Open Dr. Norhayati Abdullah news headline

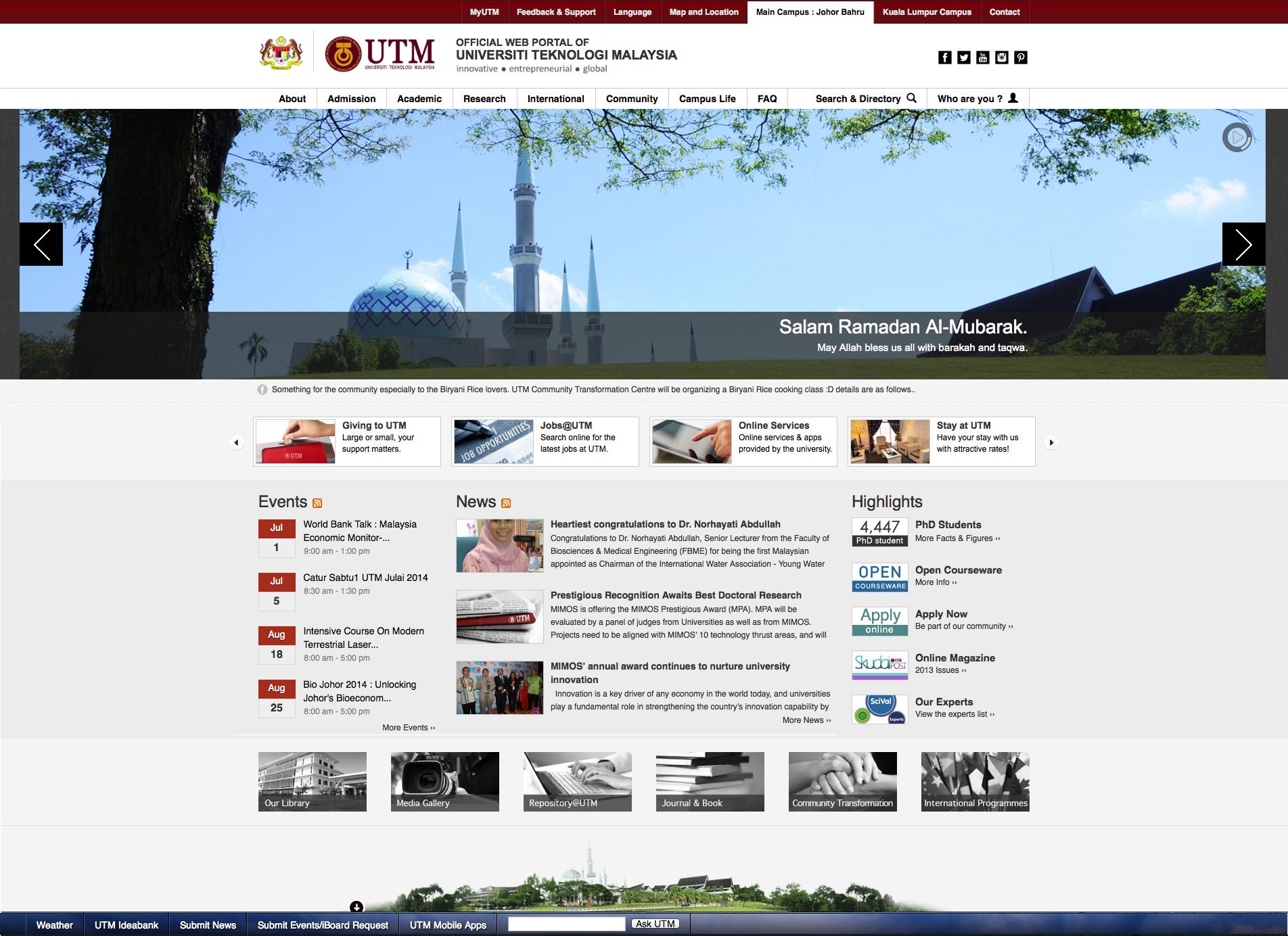click(666, 524)
